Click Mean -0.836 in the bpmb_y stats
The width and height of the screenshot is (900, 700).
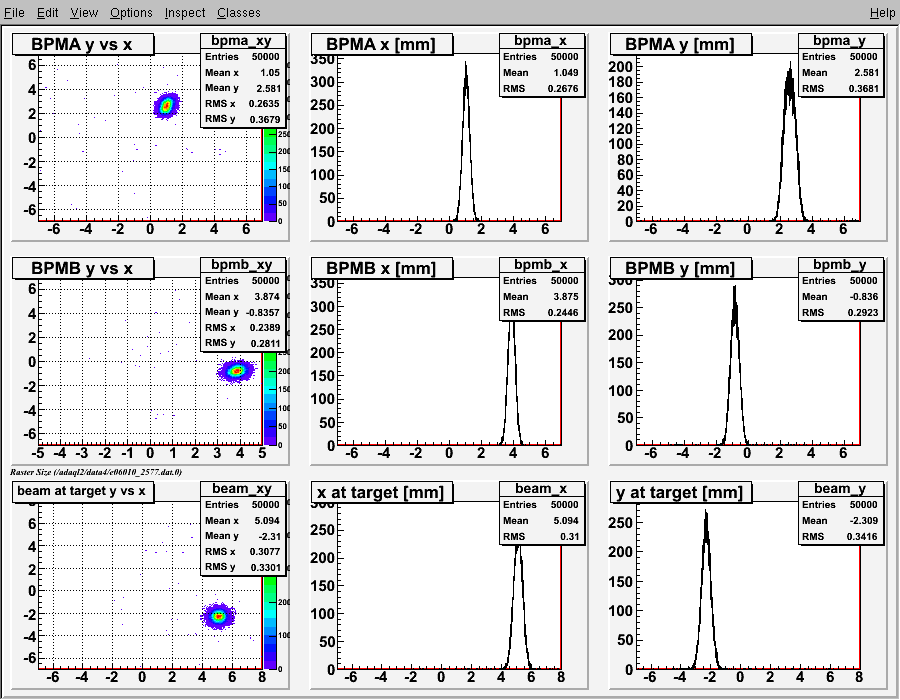tap(840, 297)
